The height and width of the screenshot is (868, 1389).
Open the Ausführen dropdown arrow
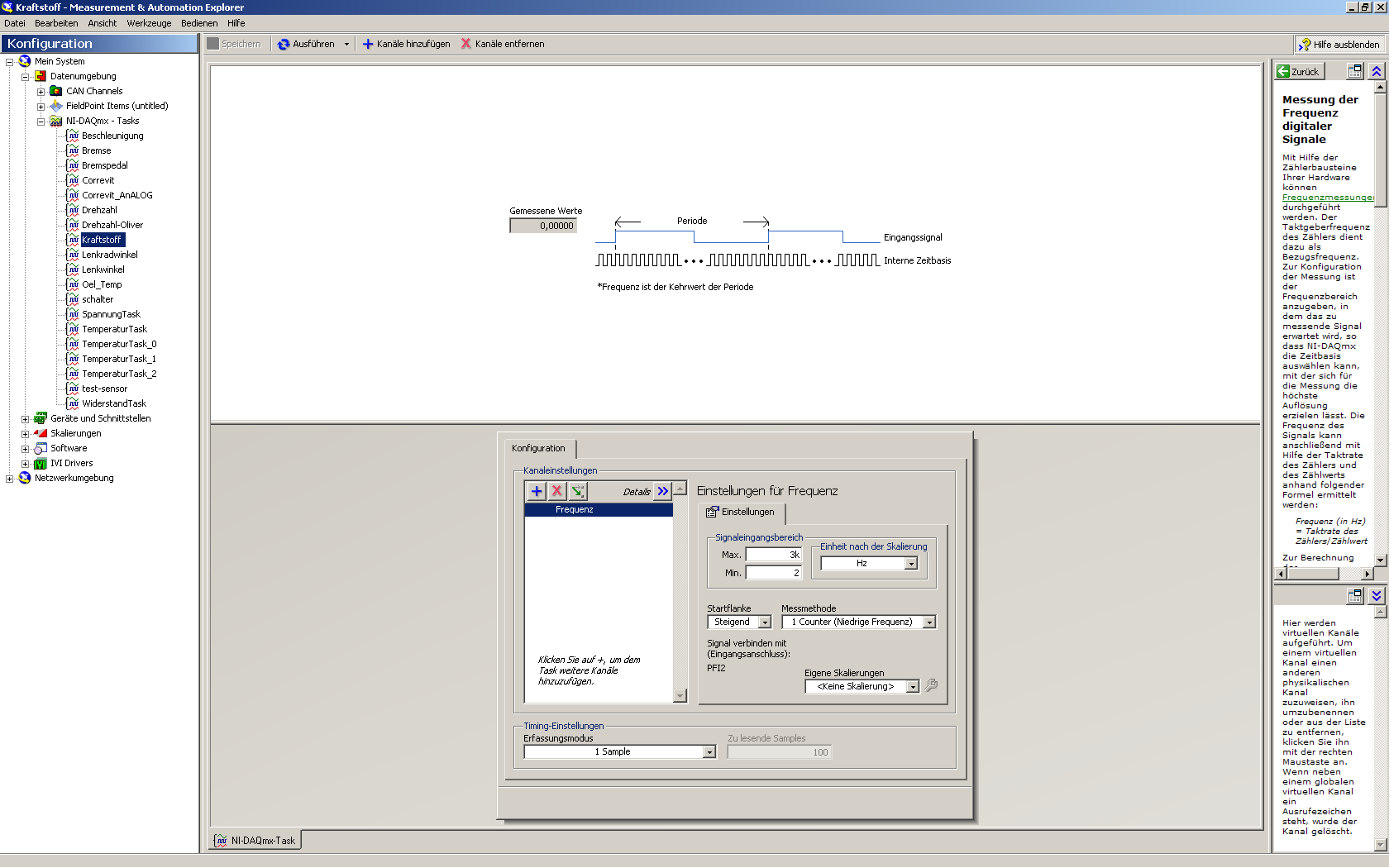point(346,45)
